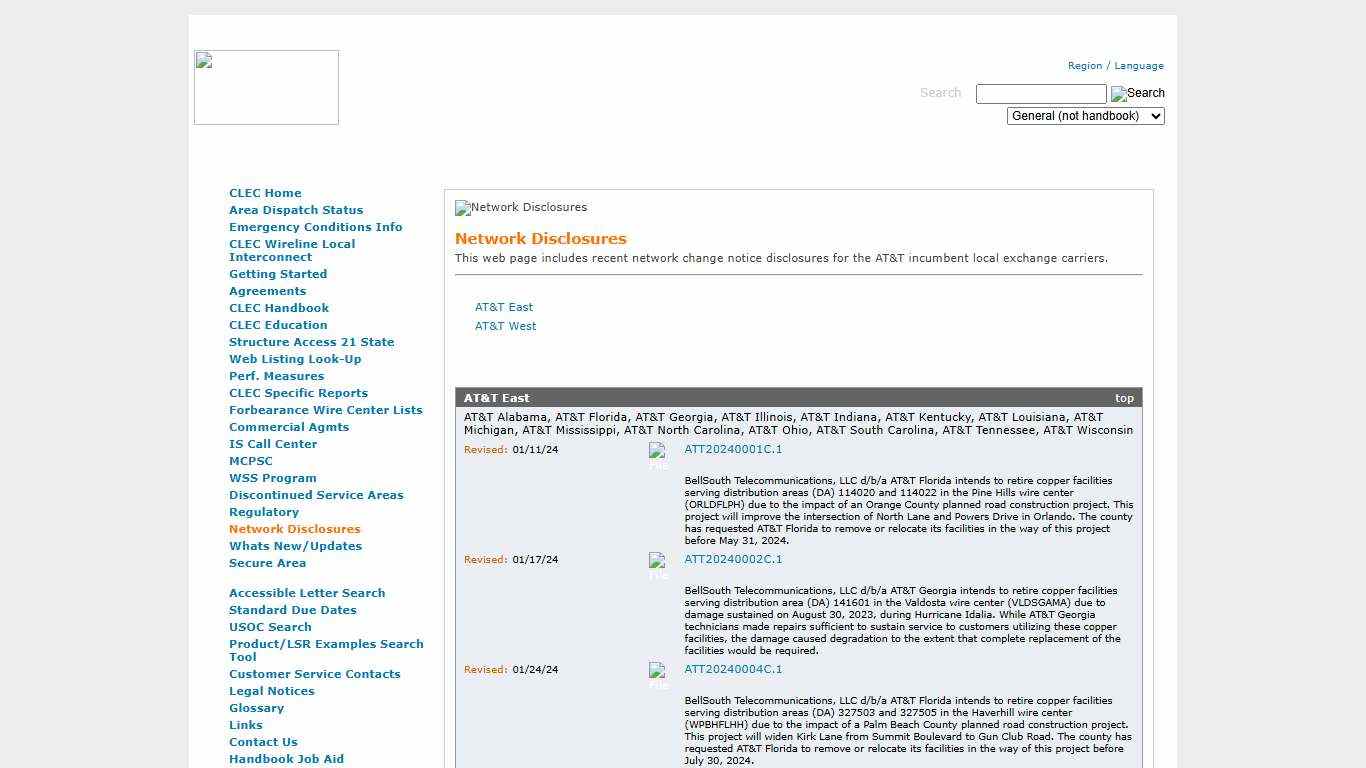Click the file icon beside ATT20240002C.1
The width and height of the screenshot is (1366, 768).
click(659, 565)
